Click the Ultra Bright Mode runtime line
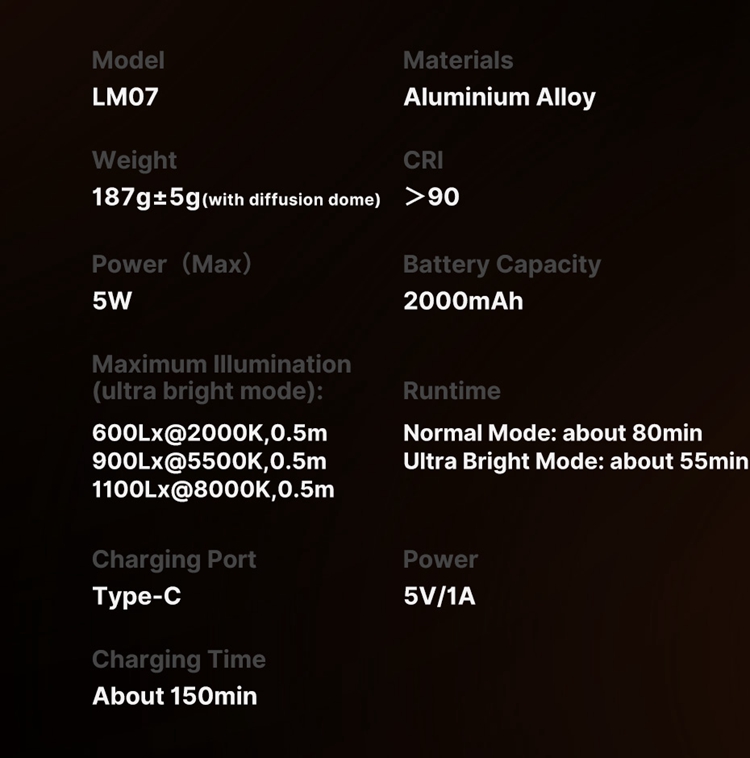The width and height of the screenshot is (750, 758). coord(575,461)
